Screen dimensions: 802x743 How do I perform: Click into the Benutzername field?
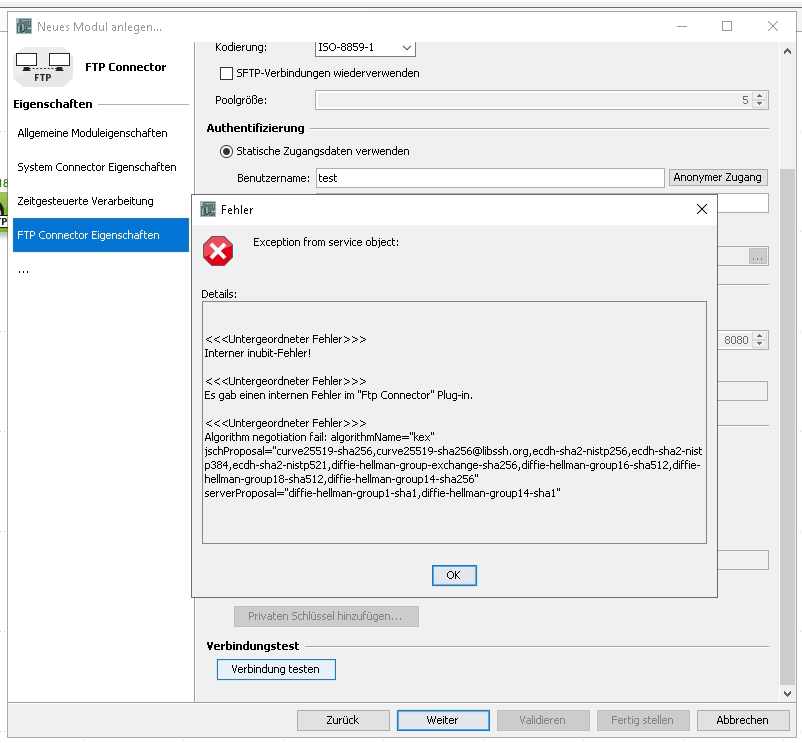[x=489, y=178]
